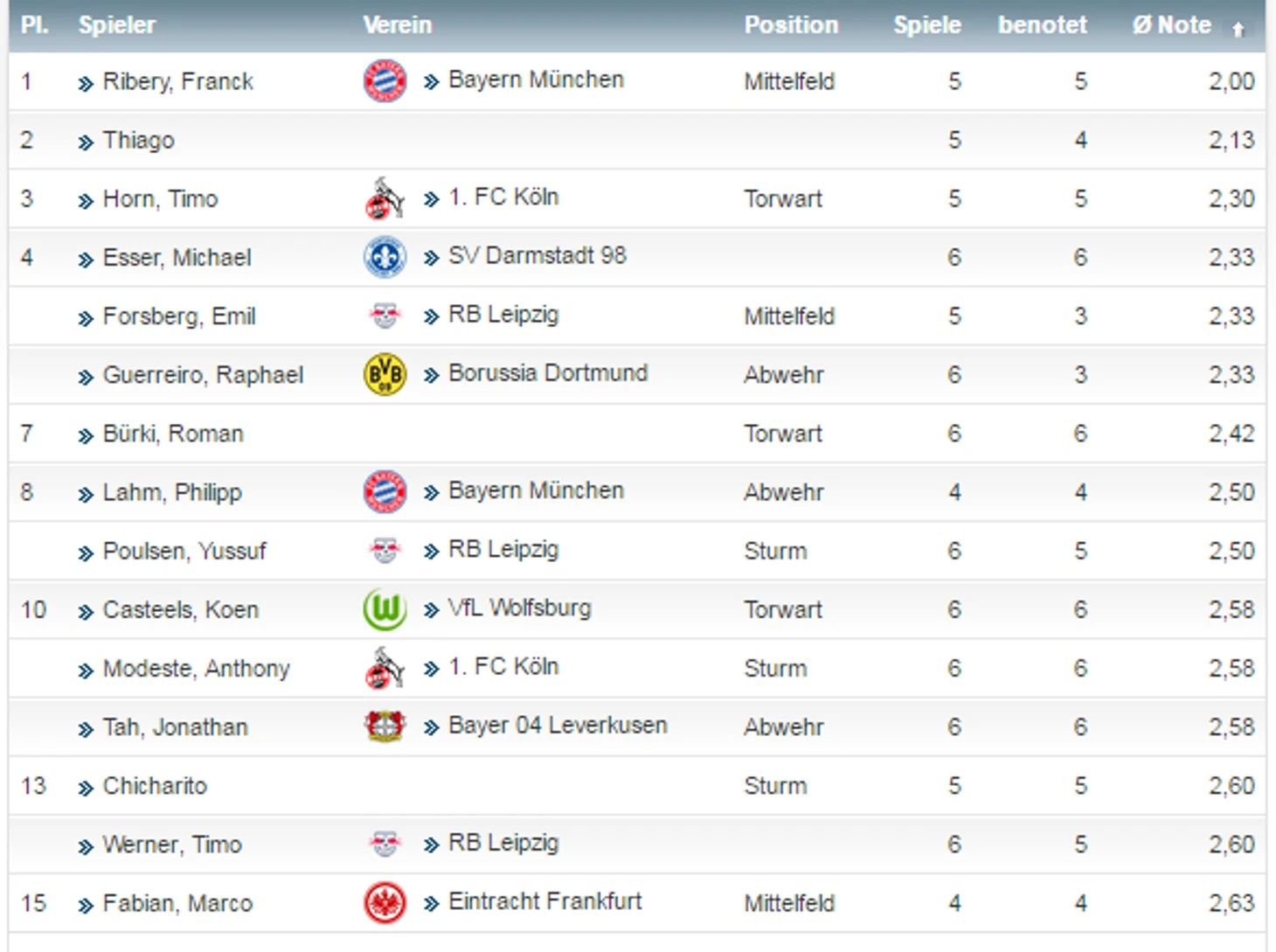Click Bayern München crest in Ribery row
The height and width of the screenshot is (952, 1276).
385,81
